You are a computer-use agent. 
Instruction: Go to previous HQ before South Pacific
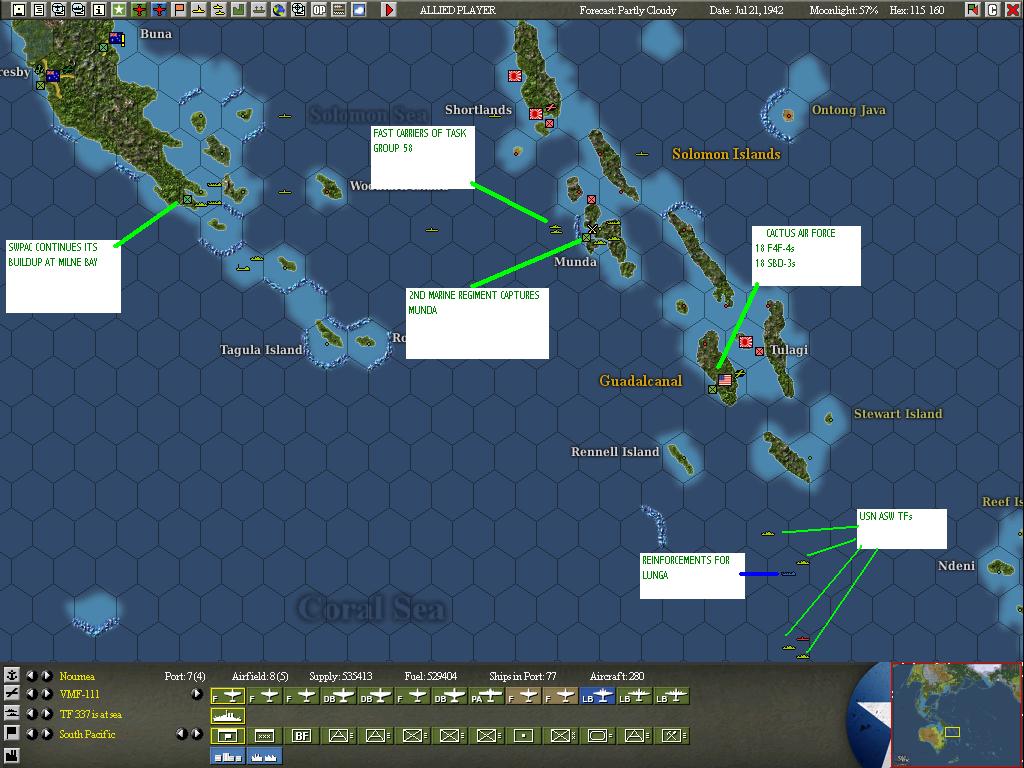click(31, 734)
